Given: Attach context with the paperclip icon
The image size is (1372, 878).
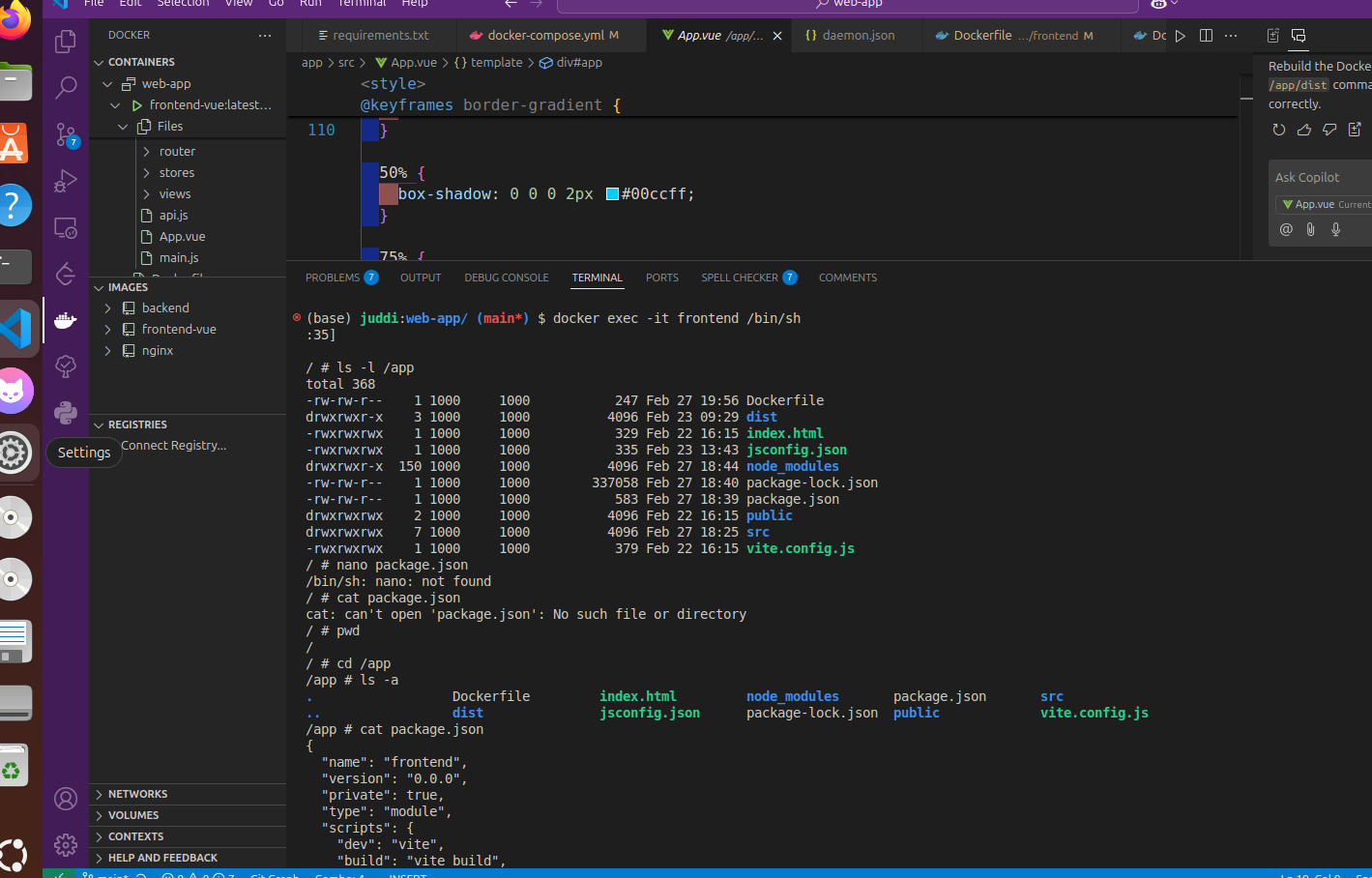Looking at the screenshot, I should tap(1311, 229).
